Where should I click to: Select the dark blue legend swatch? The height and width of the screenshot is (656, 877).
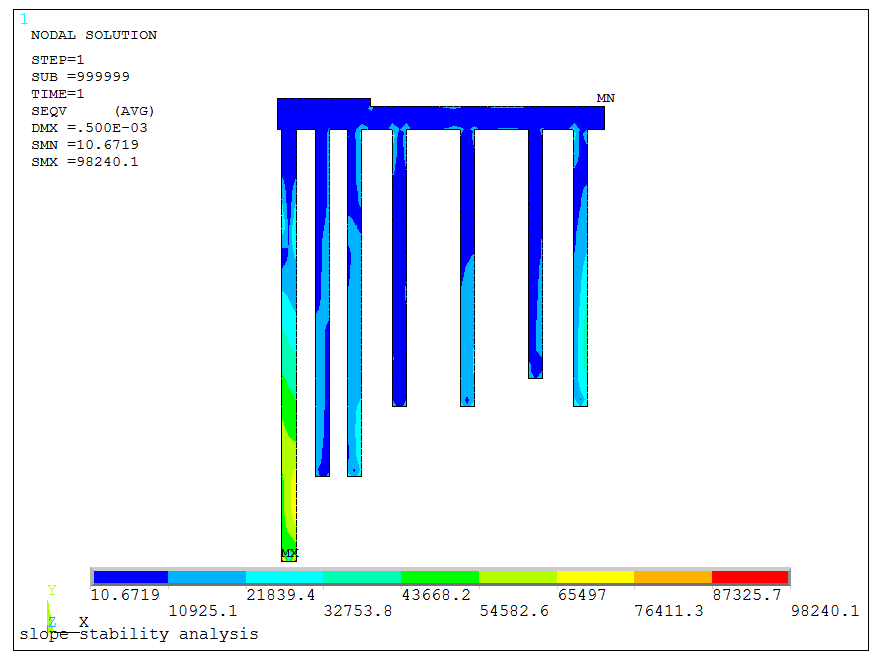pyautogui.click(x=130, y=577)
